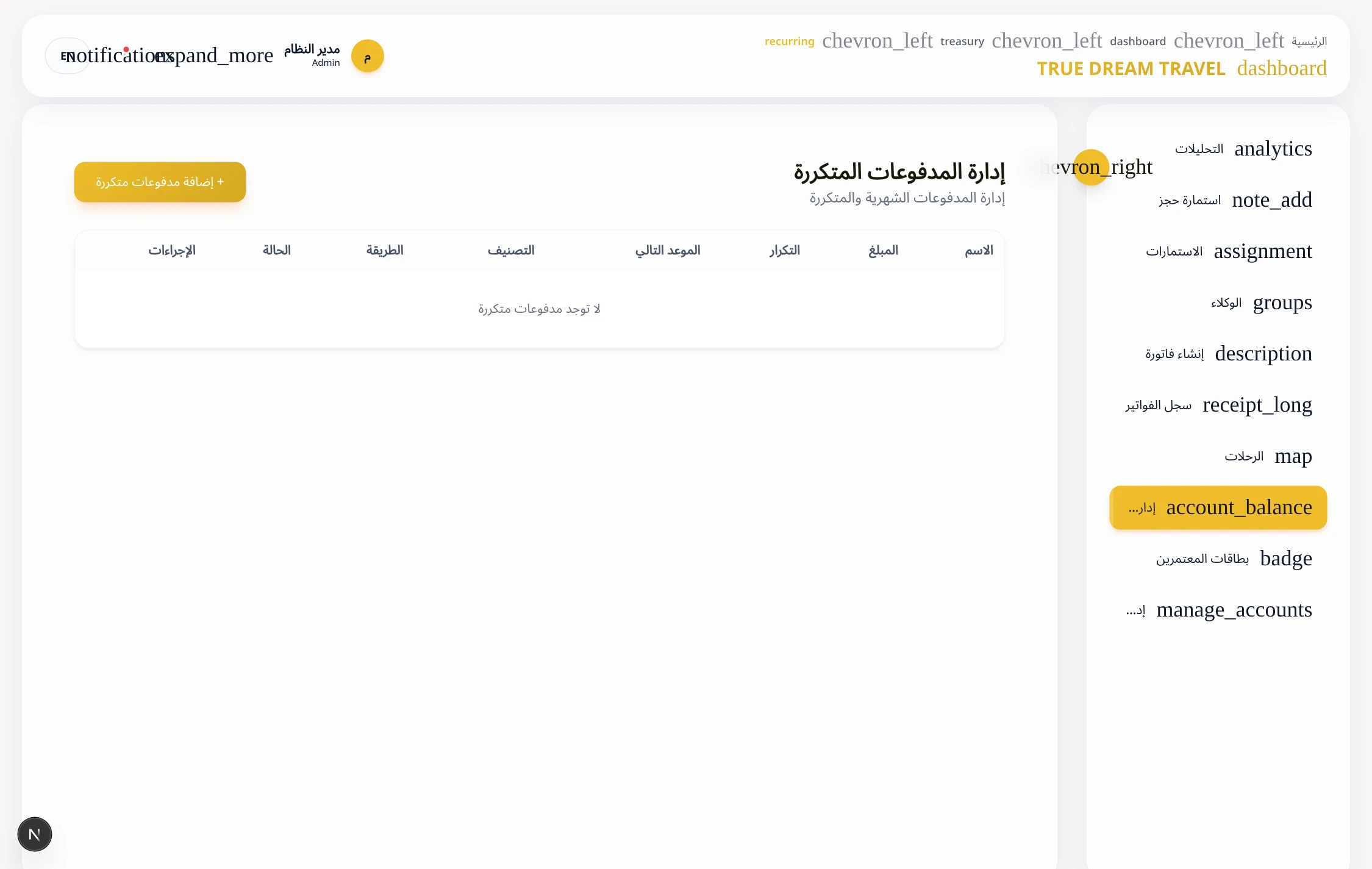Click the الموعد التالي column header
The height and width of the screenshot is (869, 1372).
668,251
